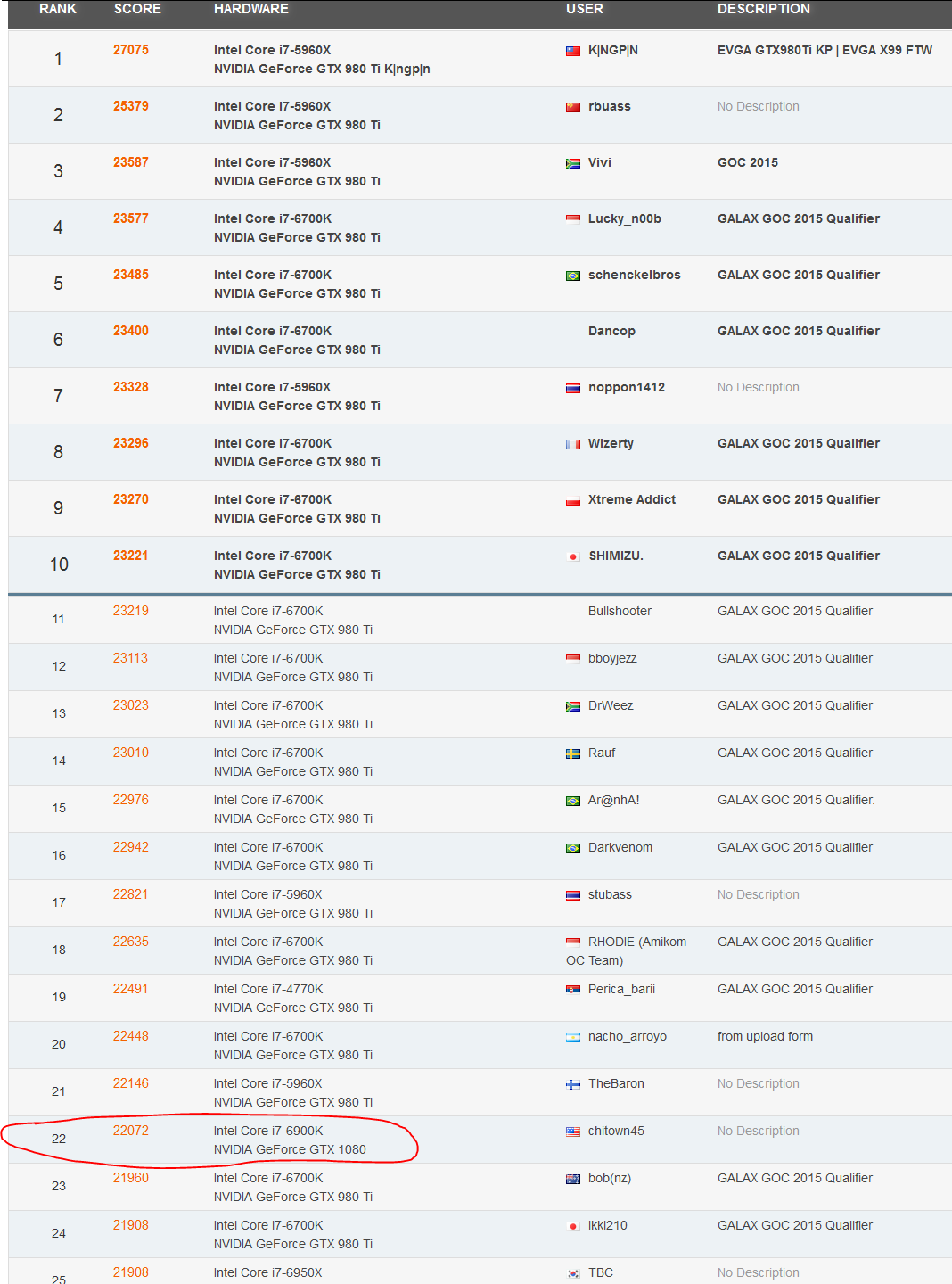The image size is (952, 1284).
Task: Open user profile Bullshooter
Action: click(x=620, y=611)
